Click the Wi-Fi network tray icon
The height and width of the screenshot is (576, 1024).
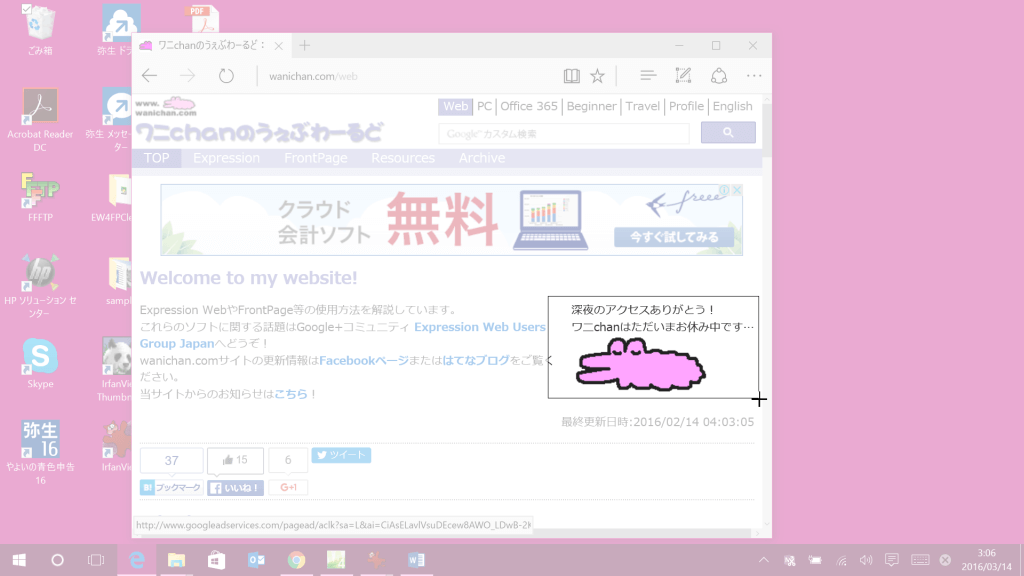point(841,560)
